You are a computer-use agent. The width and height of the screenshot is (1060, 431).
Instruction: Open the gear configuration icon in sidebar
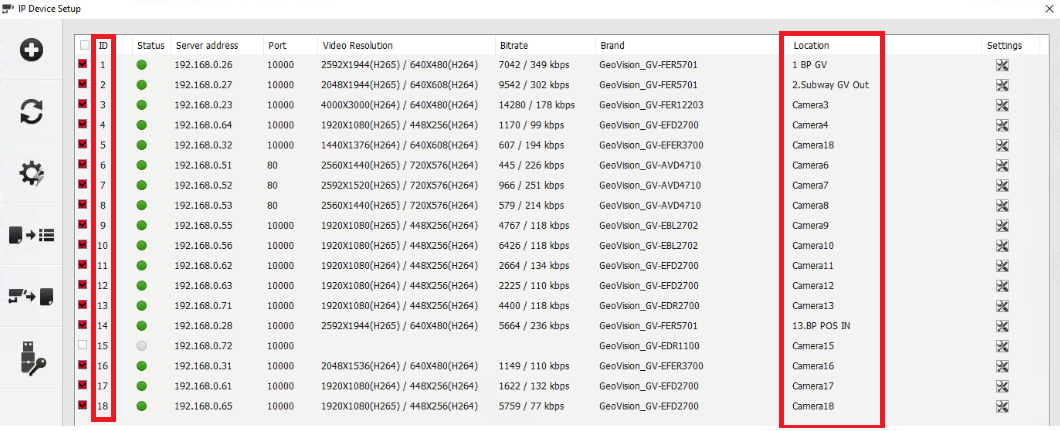point(32,174)
